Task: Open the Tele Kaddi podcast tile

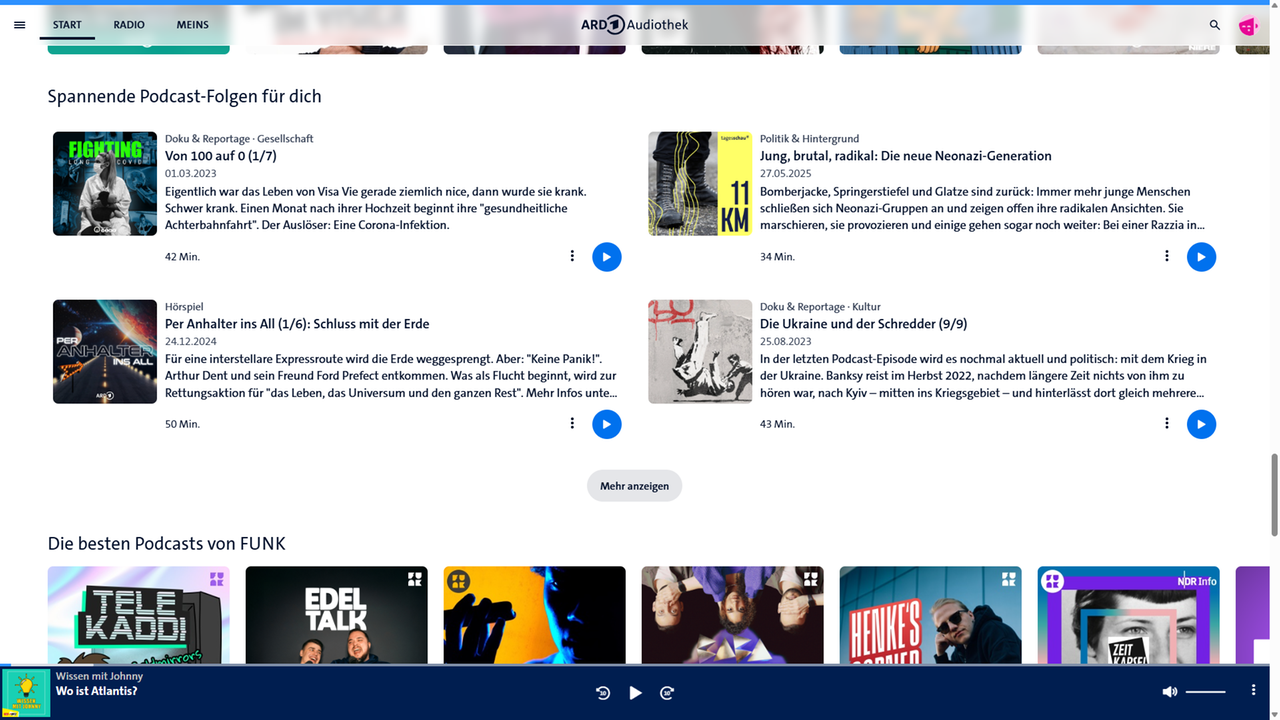Action: tap(139, 615)
